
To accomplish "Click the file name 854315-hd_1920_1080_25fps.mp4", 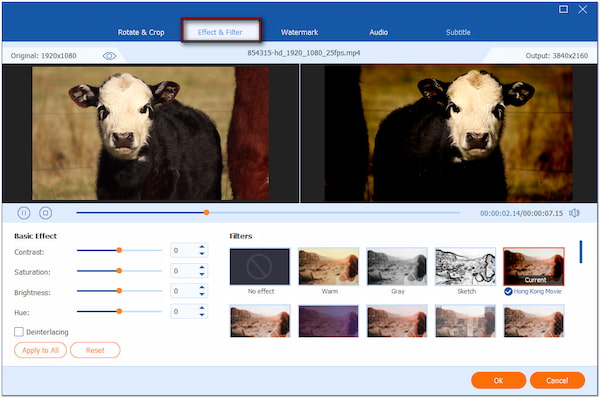I will click(x=303, y=53).
